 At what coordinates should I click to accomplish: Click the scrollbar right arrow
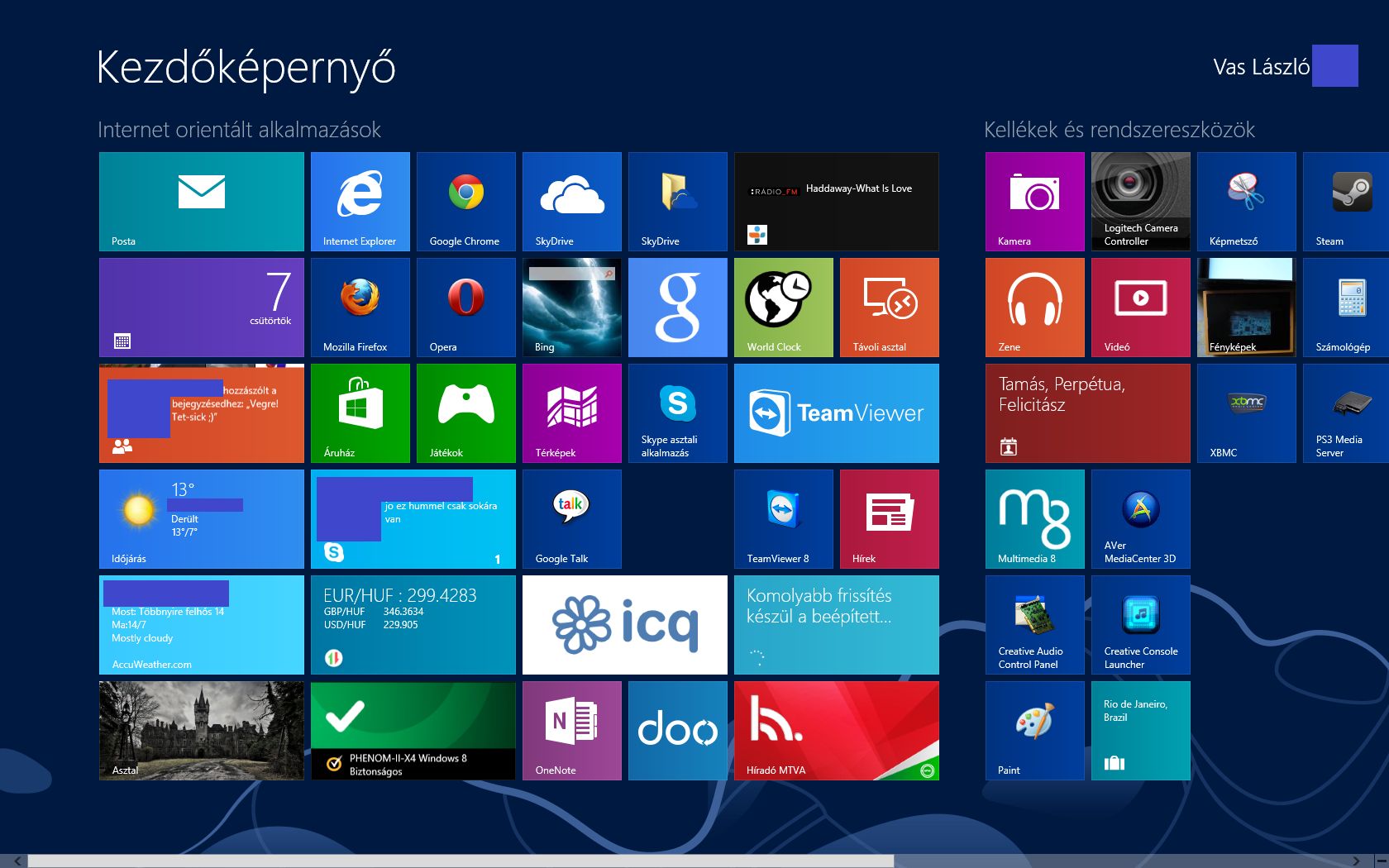pyautogui.click(x=1356, y=861)
